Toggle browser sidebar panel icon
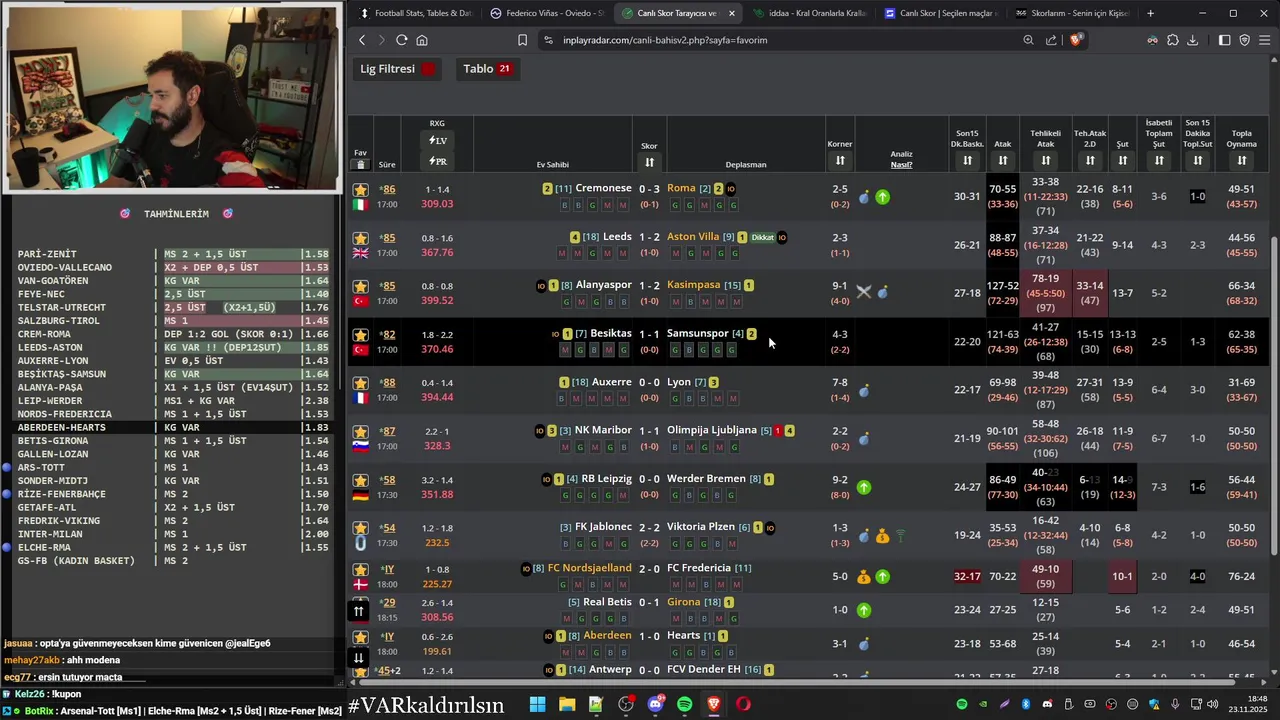 1224,40
